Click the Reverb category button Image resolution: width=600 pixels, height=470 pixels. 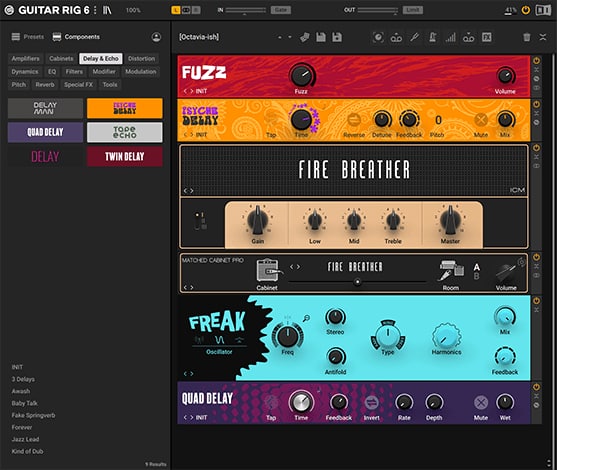click(x=45, y=85)
